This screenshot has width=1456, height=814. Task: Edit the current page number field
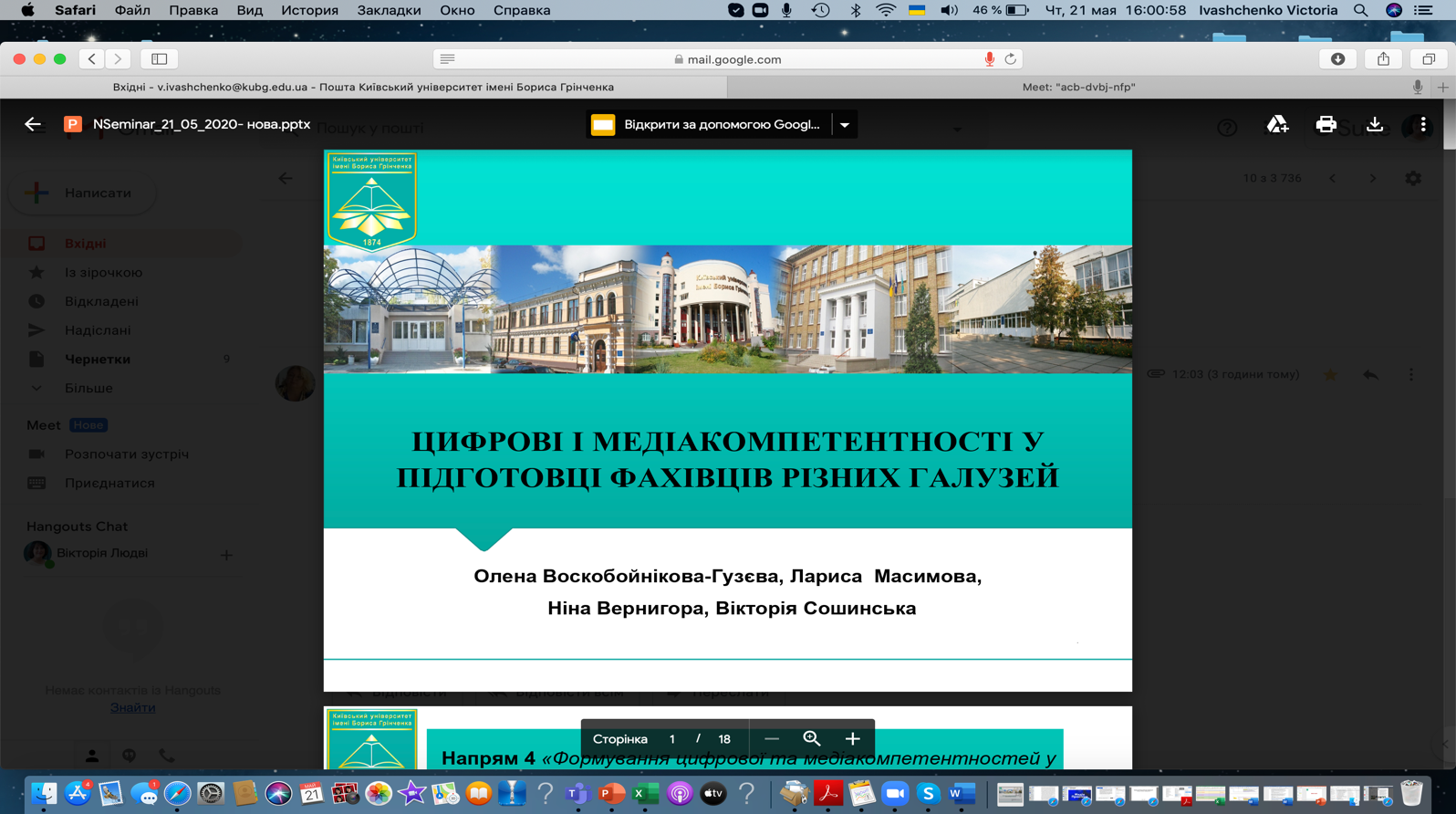tap(672, 739)
